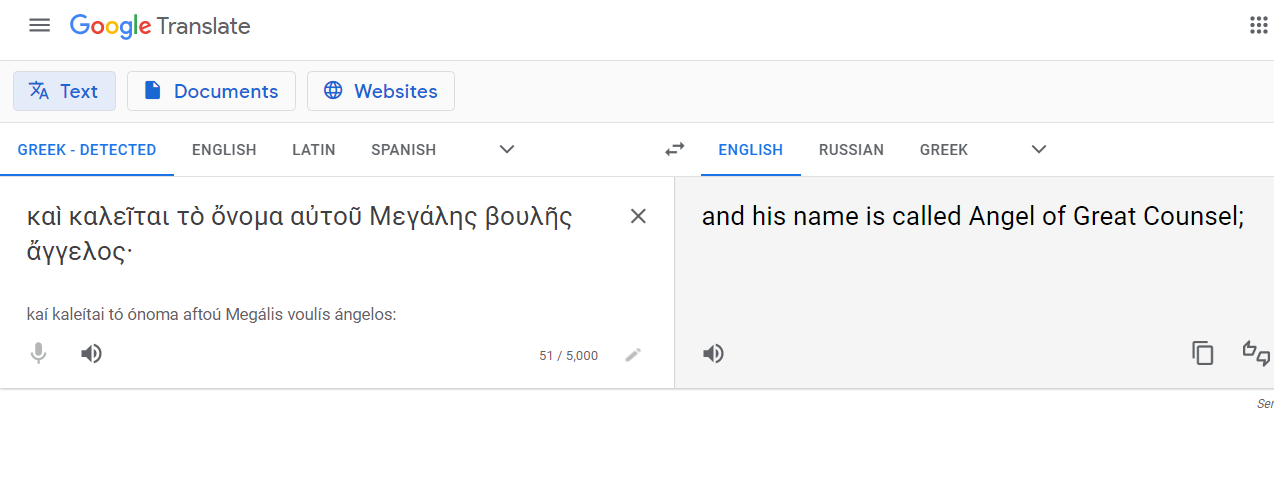Open the Google apps grid
The height and width of the screenshot is (486, 1274).
tap(1258, 26)
